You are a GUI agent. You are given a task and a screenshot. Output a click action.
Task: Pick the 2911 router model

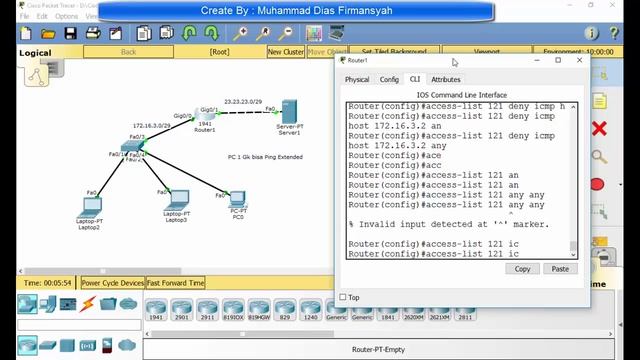pos(207,310)
